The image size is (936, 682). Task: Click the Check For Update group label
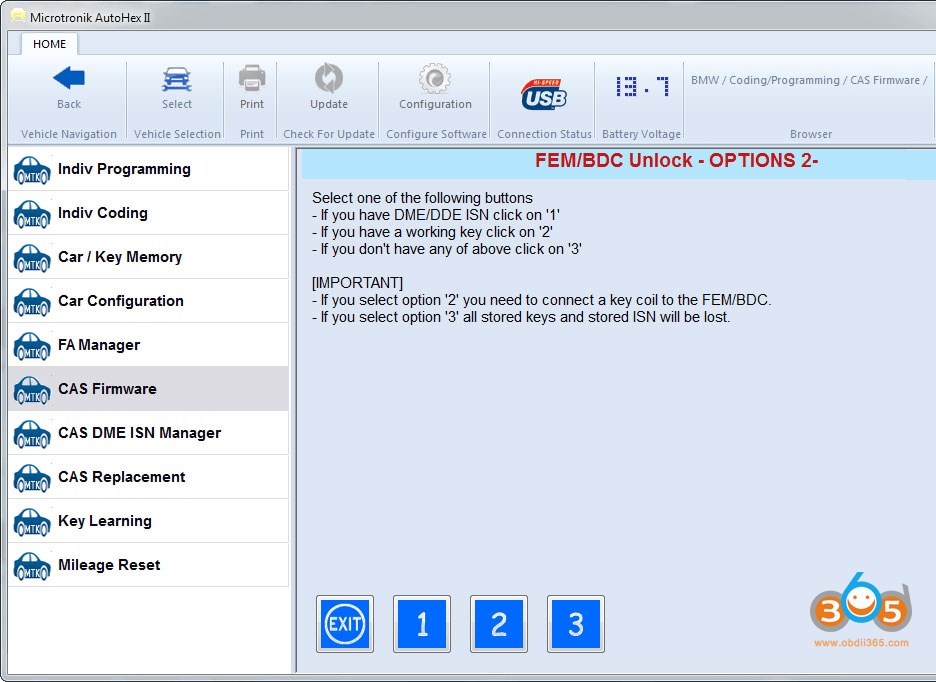[329, 134]
